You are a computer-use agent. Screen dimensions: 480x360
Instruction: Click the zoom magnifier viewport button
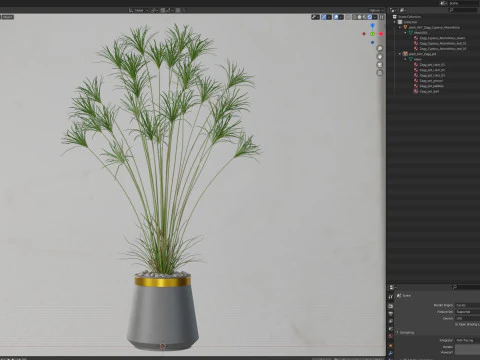pyautogui.click(x=380, y=48)
